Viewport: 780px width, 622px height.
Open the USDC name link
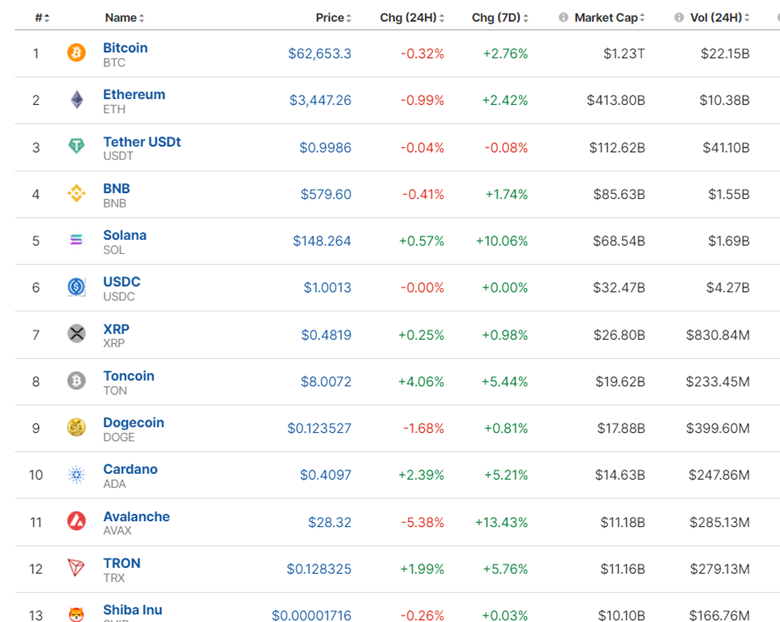click(122, 282)
